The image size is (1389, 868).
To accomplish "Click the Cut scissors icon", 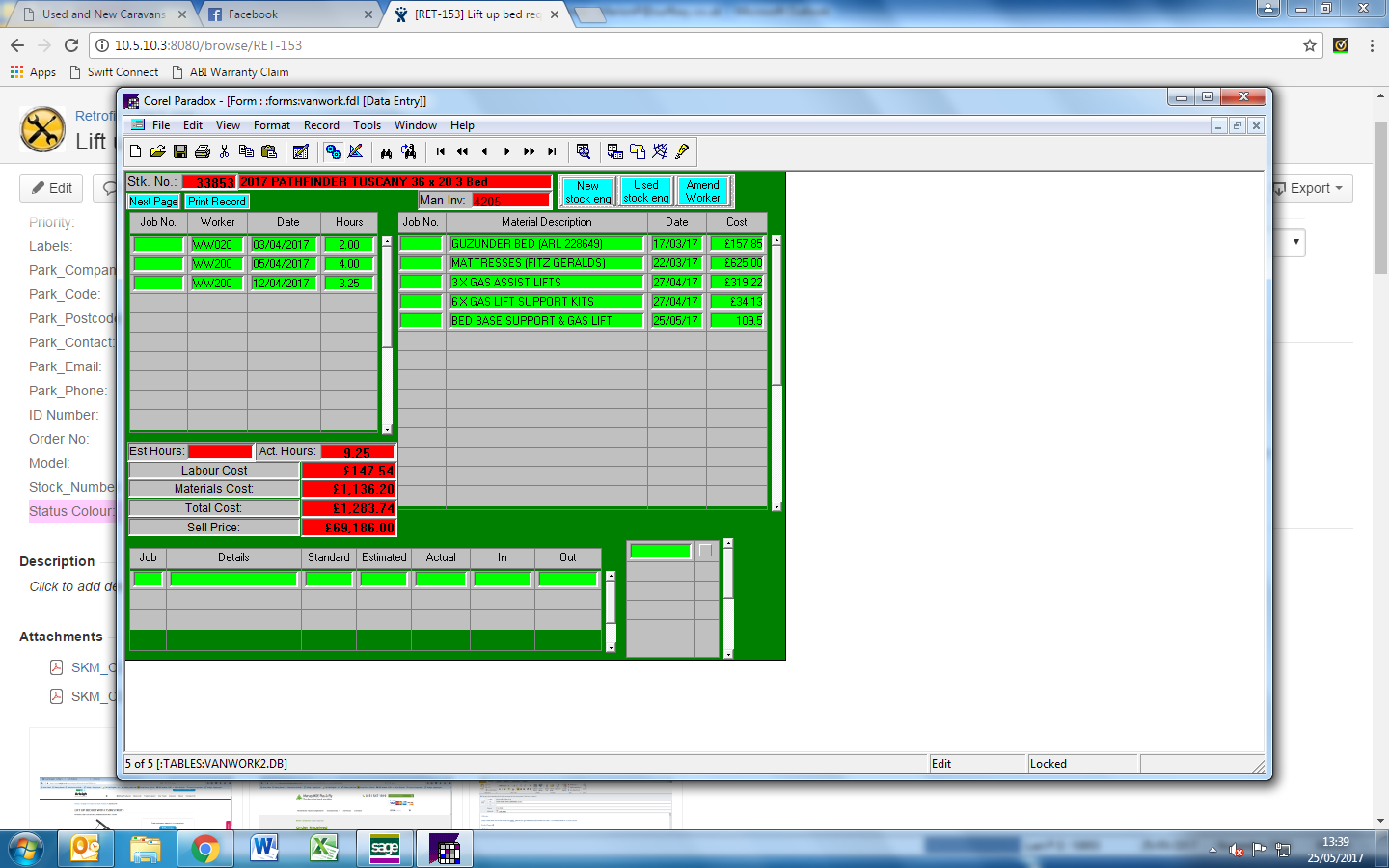I will [225, 151].
